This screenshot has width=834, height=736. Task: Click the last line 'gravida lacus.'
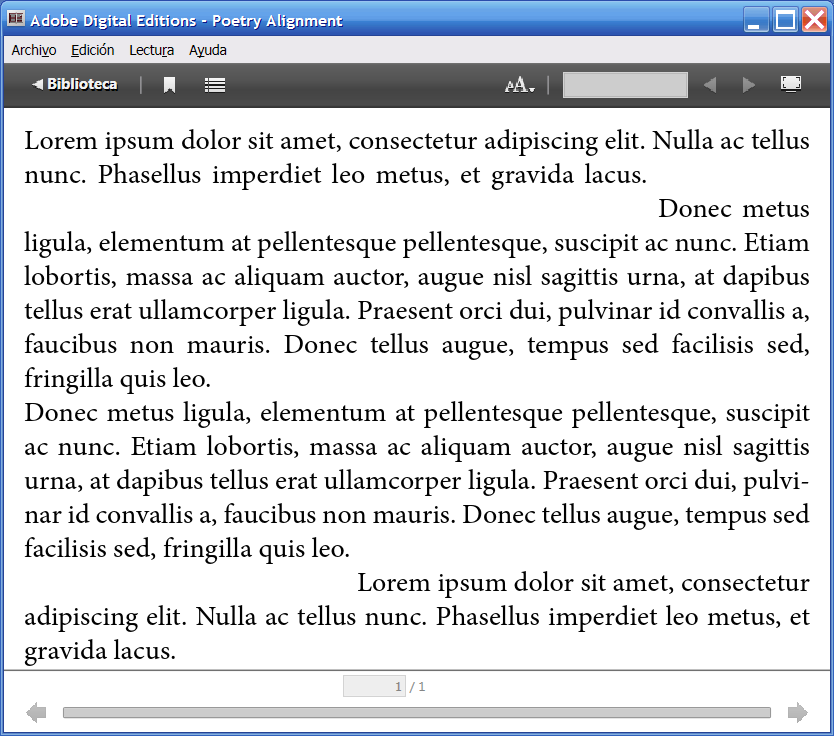click(100, 651)
